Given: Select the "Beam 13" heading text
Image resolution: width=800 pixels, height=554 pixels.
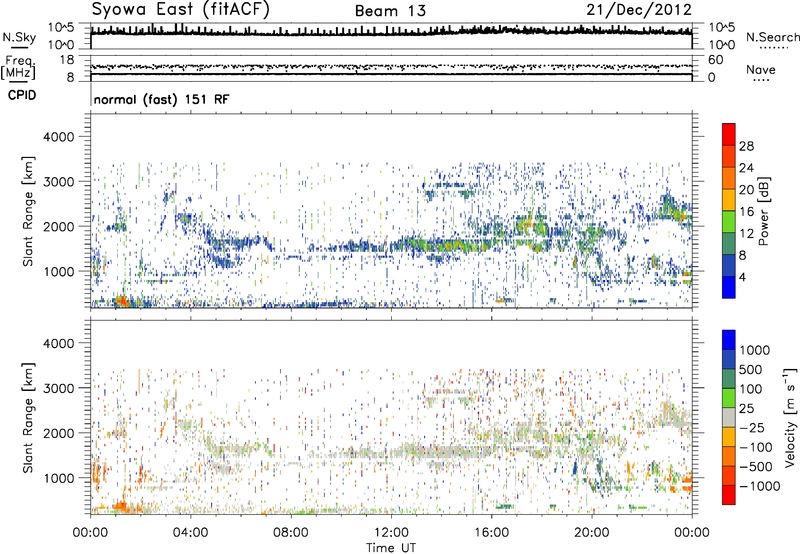Looking at the screenshot, I should (x=390, y=11).
